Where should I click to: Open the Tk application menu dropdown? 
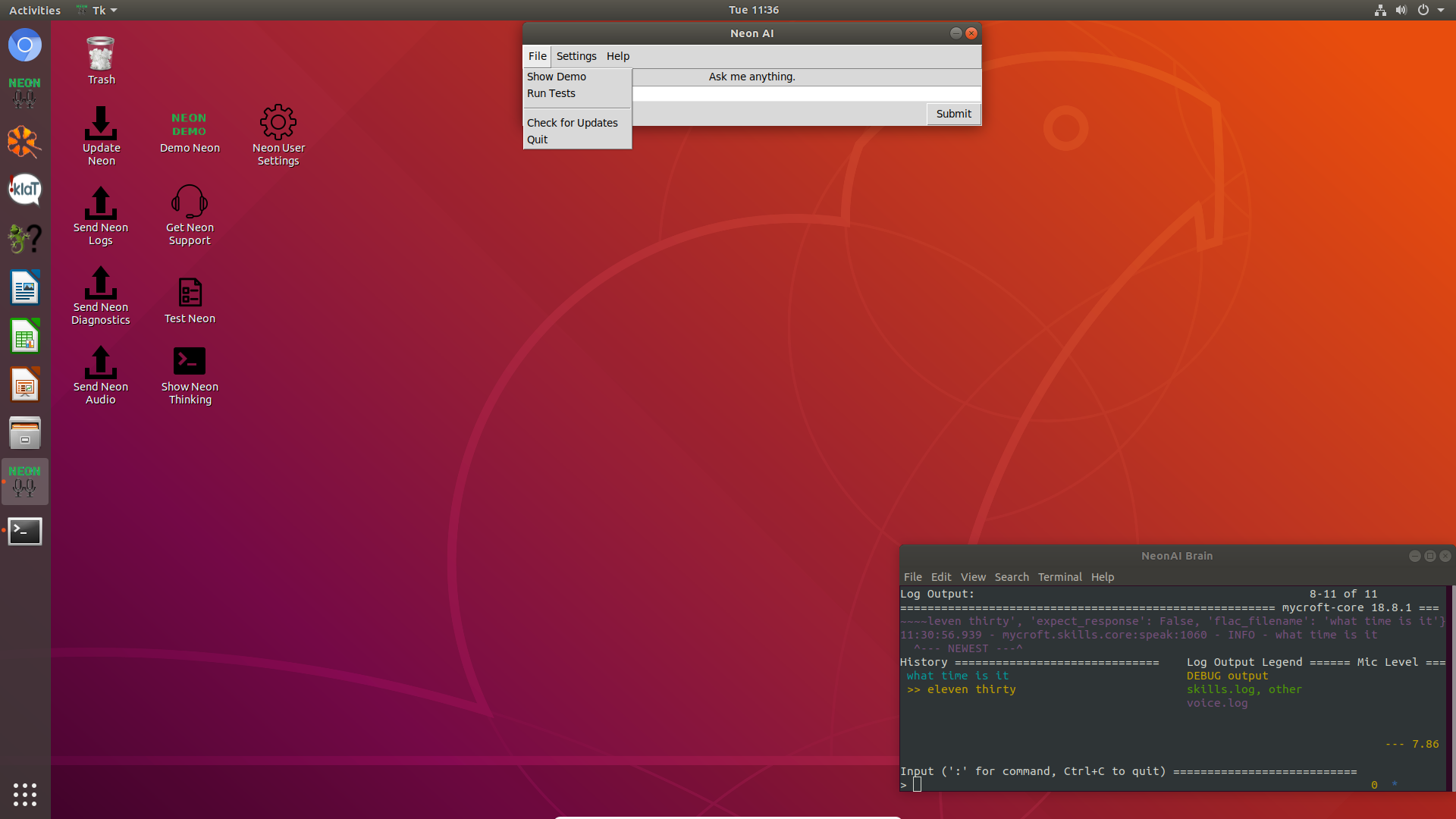(x=98, y=10)
